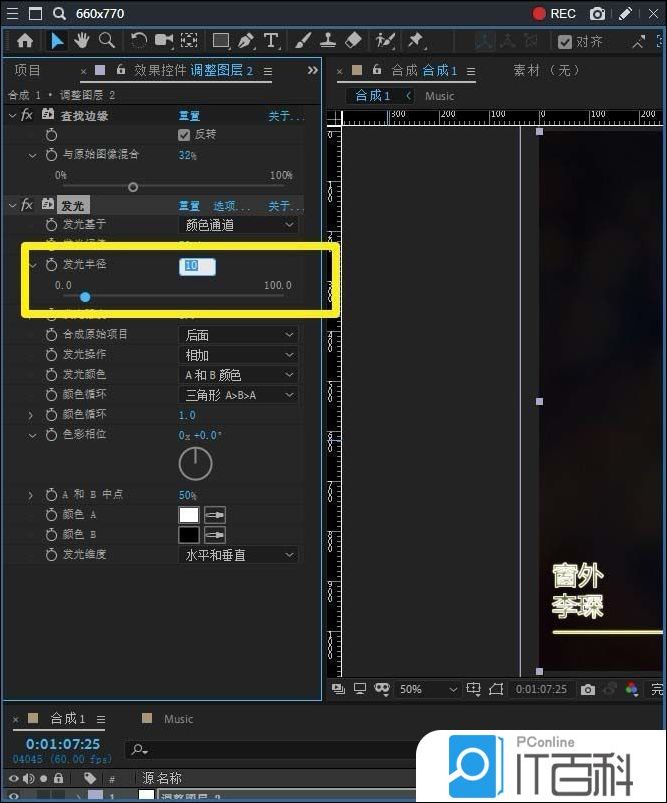Switch to the Music timeline tab
Viewport: 667px width, 803px height.
tap(178, 719)
